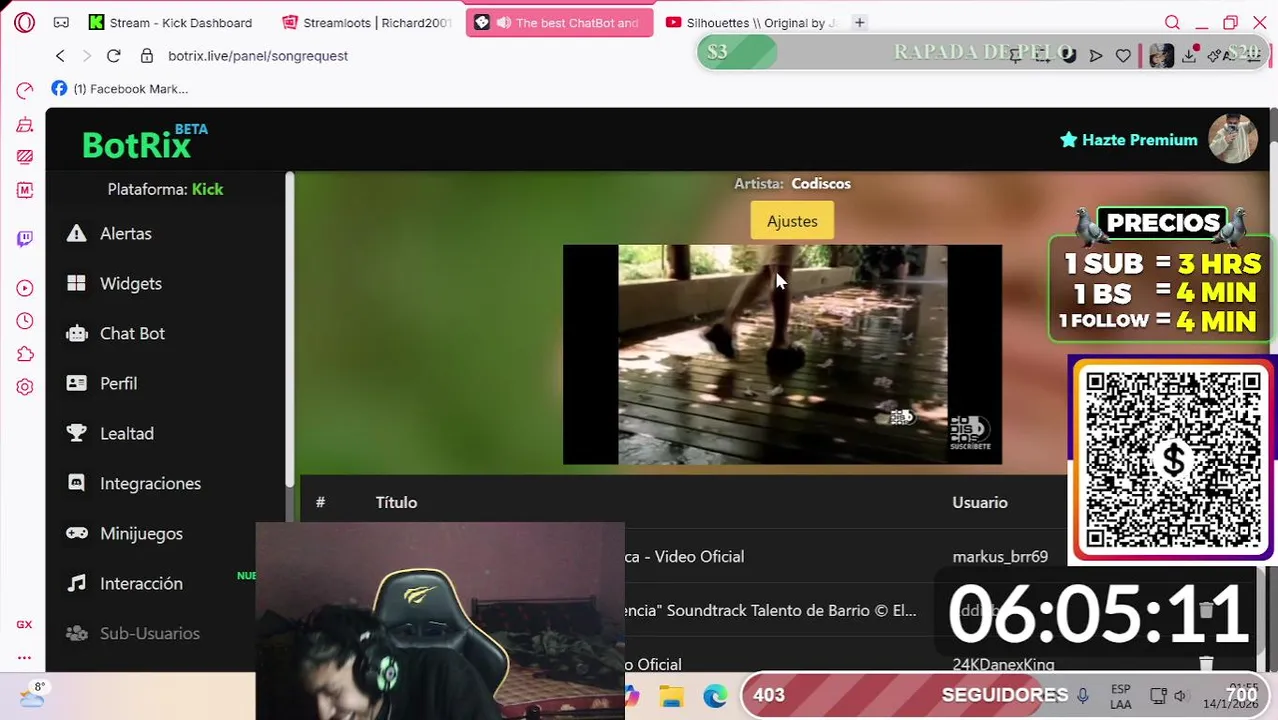Open the Facebook Marketplace bookmark
Viewport: 1278px width, 720px height.
tap(120, 89)
